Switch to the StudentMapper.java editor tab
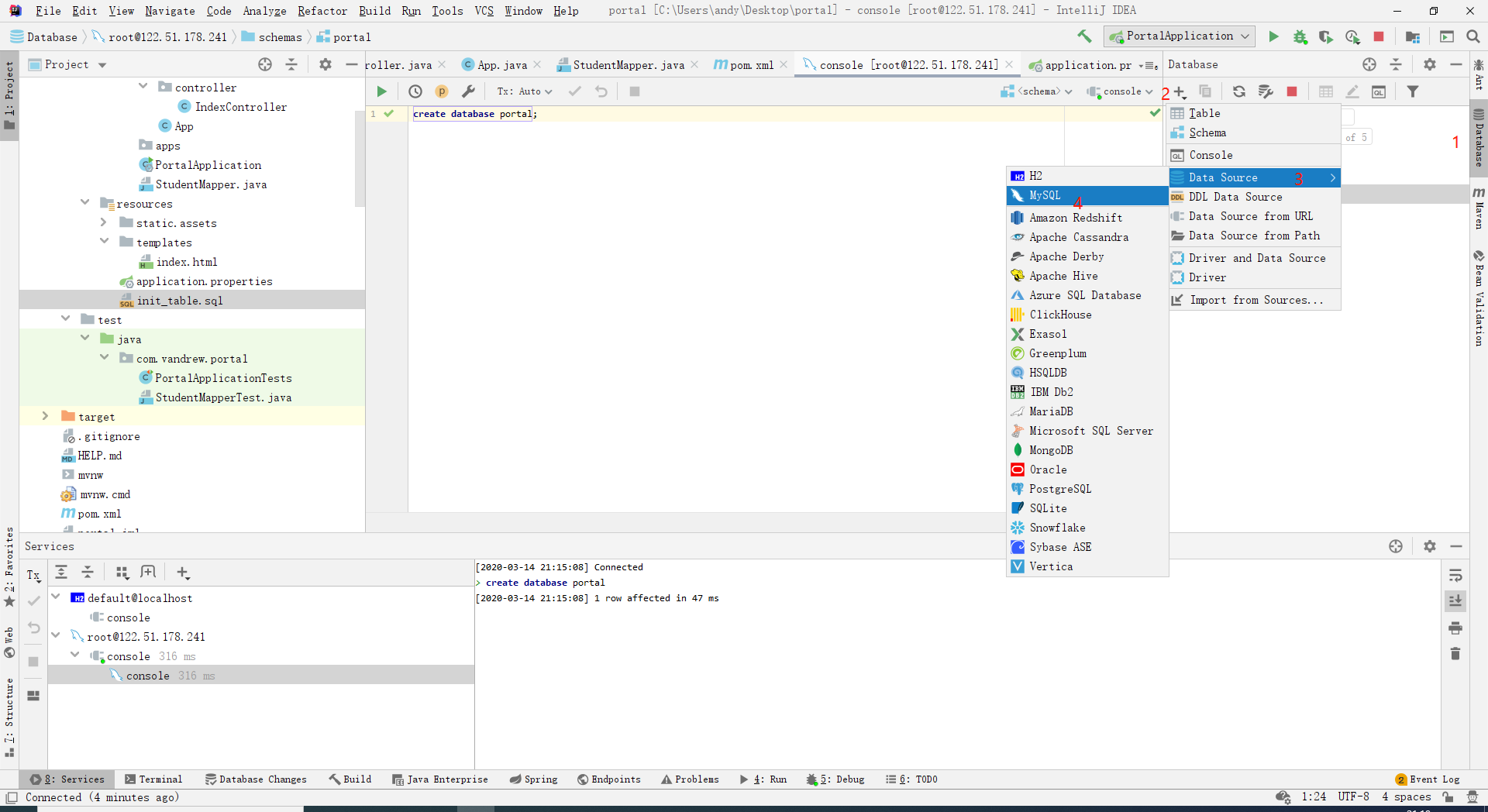The height and width of the screenshot is (812, 1488). (x=629, y=65)
